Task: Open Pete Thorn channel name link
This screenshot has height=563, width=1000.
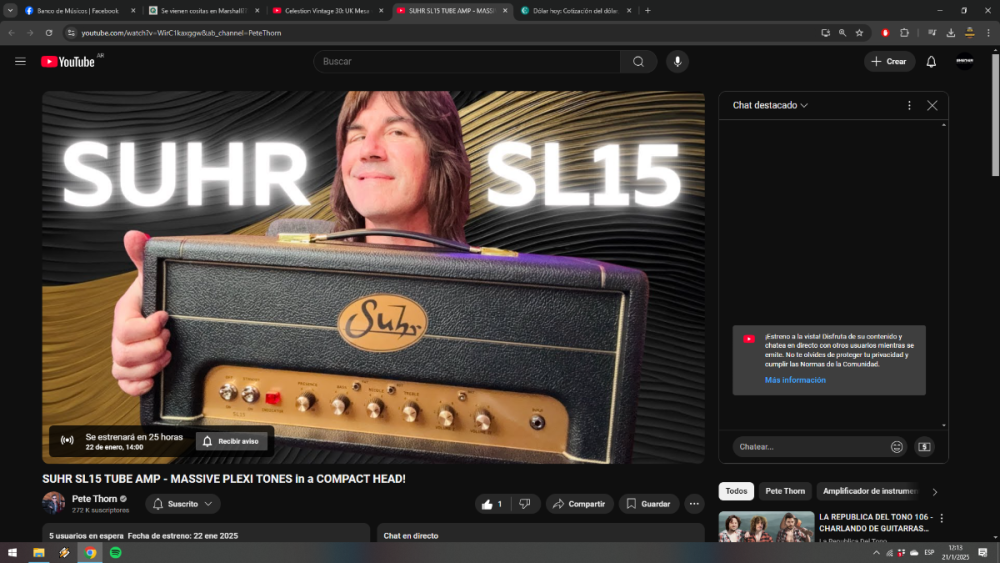Action: (94, 499)
